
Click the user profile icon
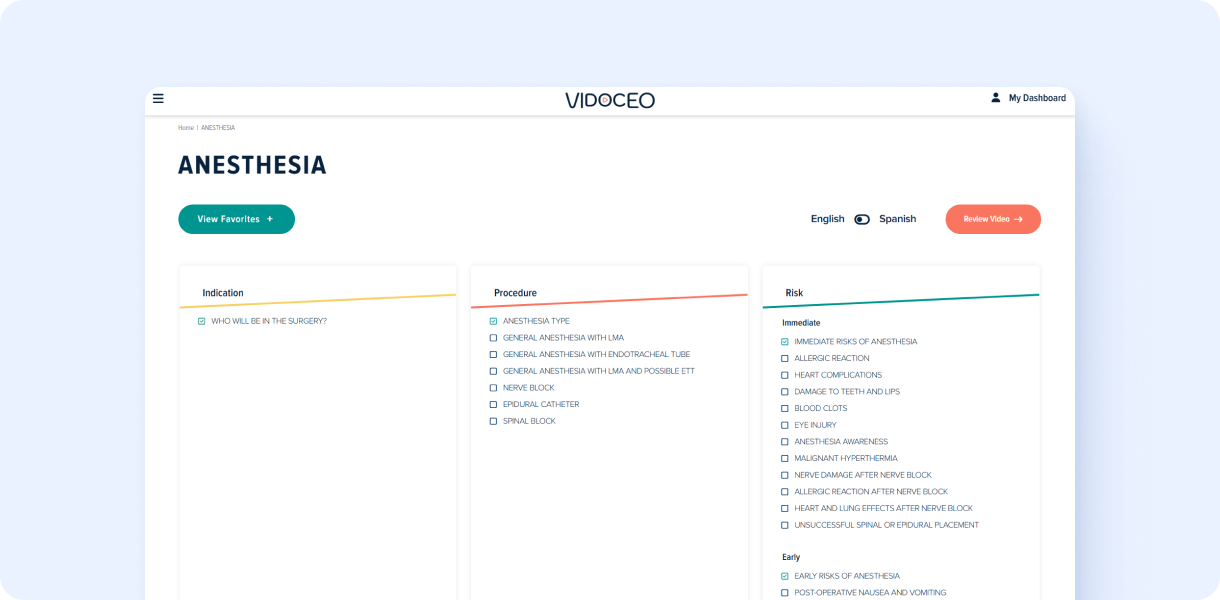click(x=995, y=98)
